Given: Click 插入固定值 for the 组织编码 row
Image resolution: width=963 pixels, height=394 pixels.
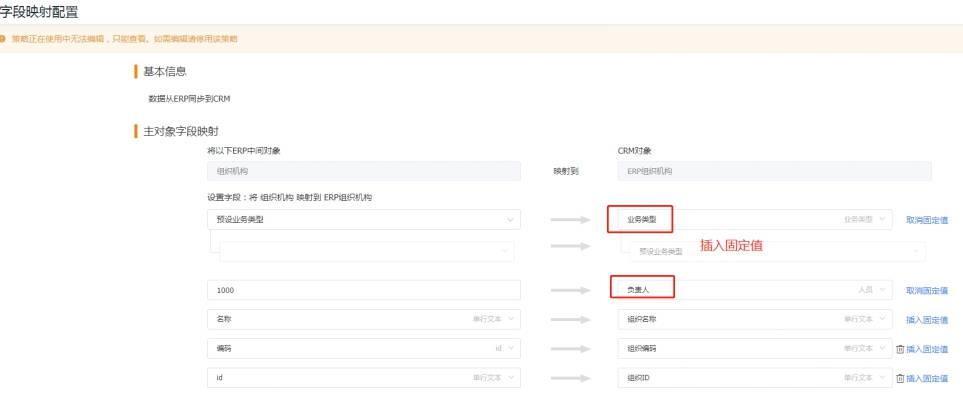Looking at the screenshot, I should (x=927, y=349).
